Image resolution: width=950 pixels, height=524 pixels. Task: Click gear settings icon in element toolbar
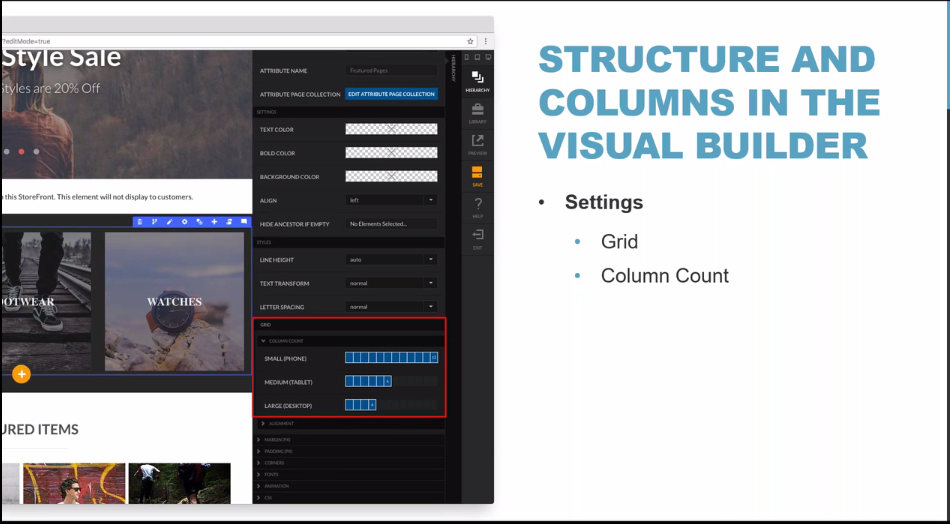coord(185,222)
